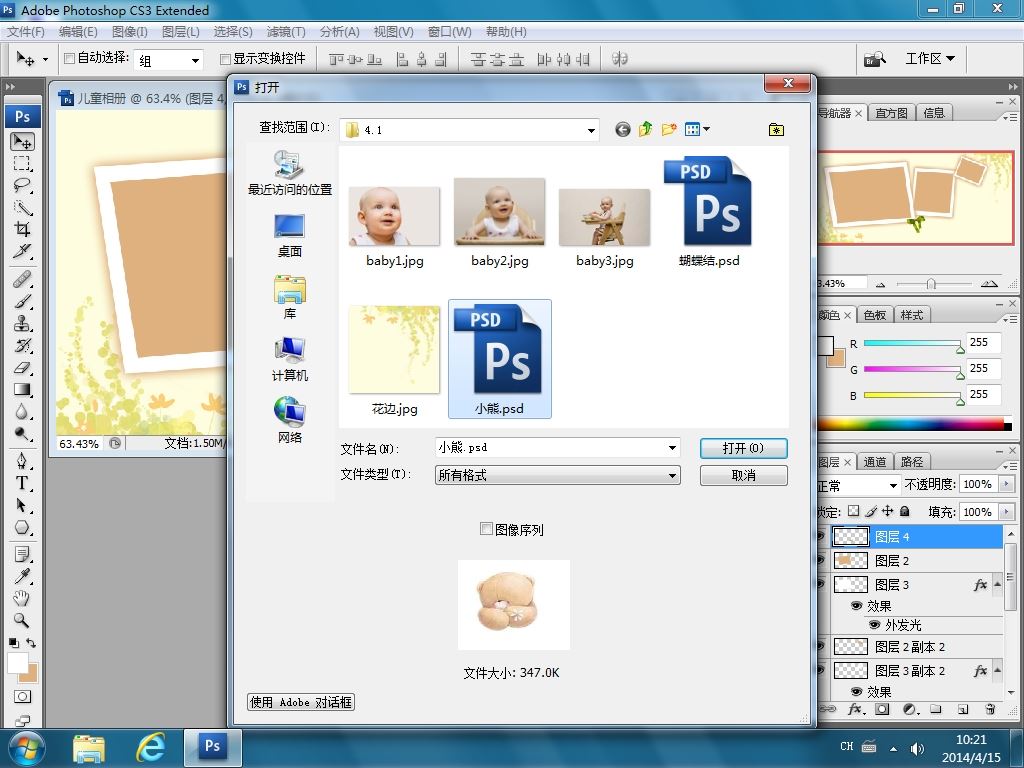
Task: Select the Blur tool
Action: click(22, 412)
